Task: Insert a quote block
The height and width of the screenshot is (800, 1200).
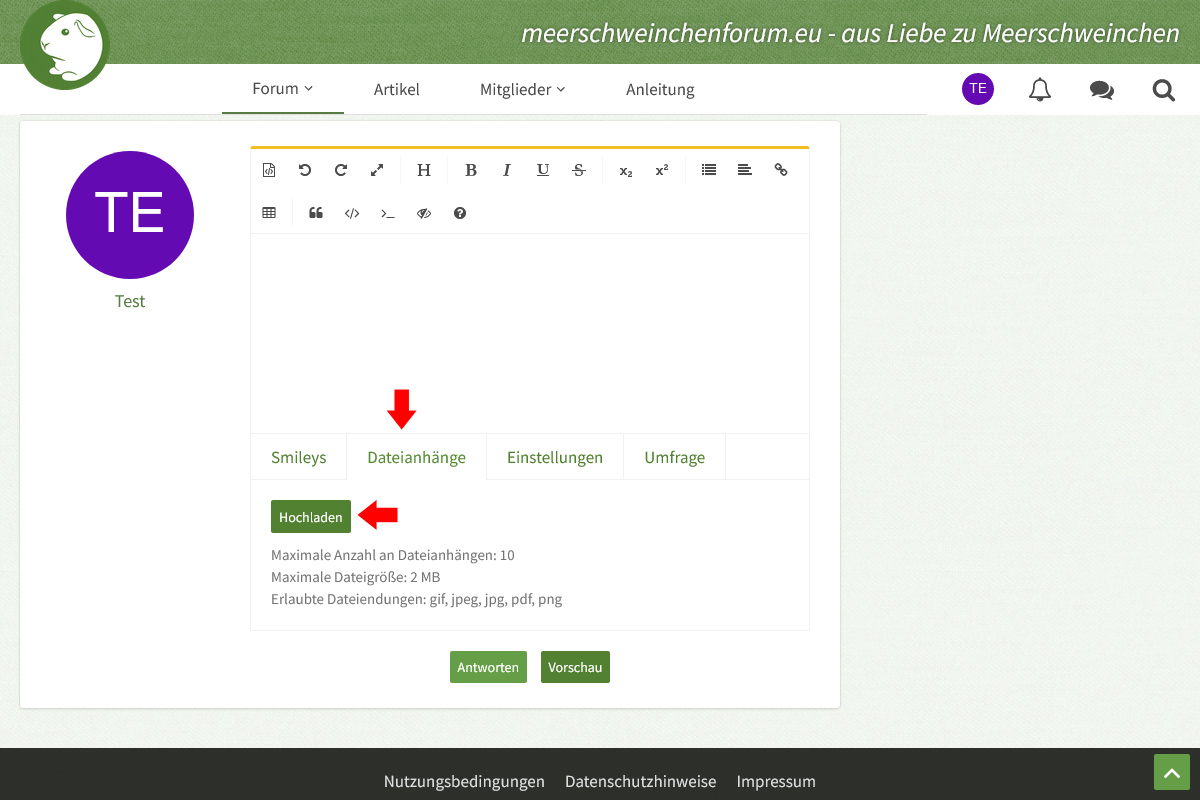Action: [x=316, y=213]
